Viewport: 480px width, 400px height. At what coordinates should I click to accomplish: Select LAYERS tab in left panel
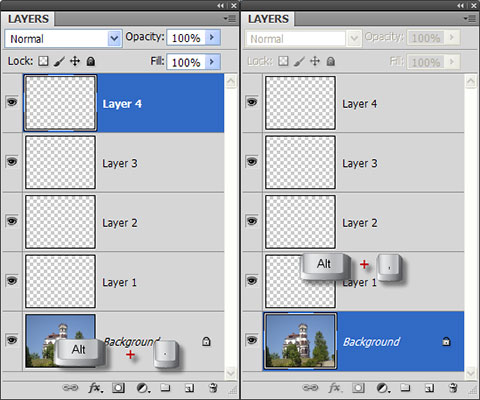[28, 19]
